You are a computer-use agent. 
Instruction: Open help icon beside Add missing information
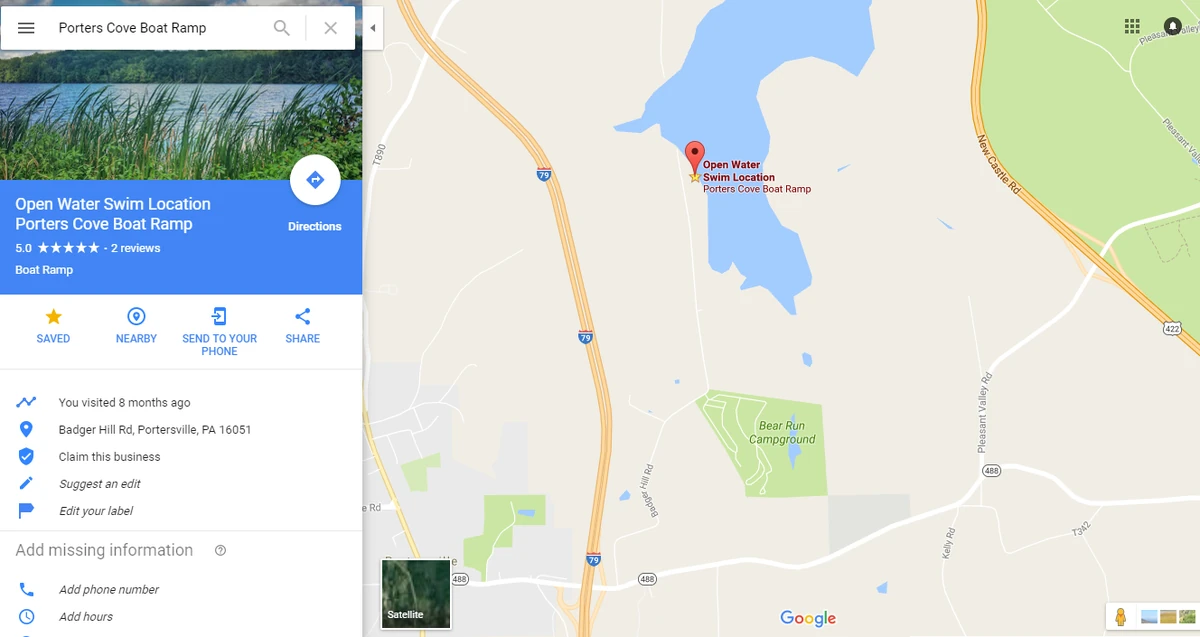pos(221,550)
